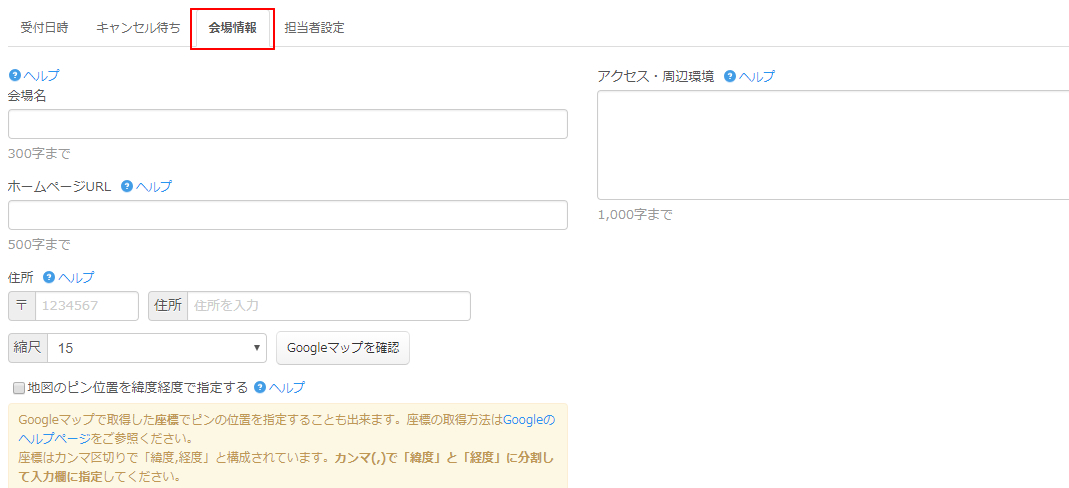The width and height of the screenshot is (1069, 488).
Task: Focus the ホームページURL input field
Action: click(287, 215)
